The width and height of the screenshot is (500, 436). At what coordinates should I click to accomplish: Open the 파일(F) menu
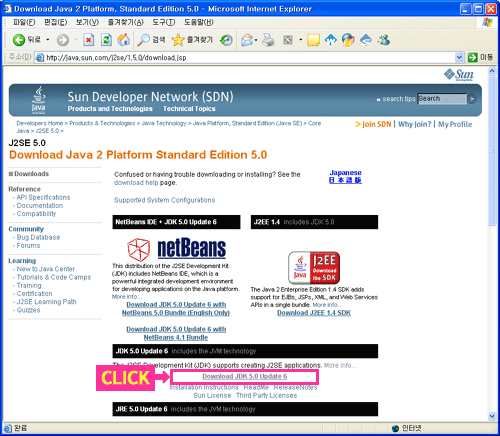(x=24, y=22)
